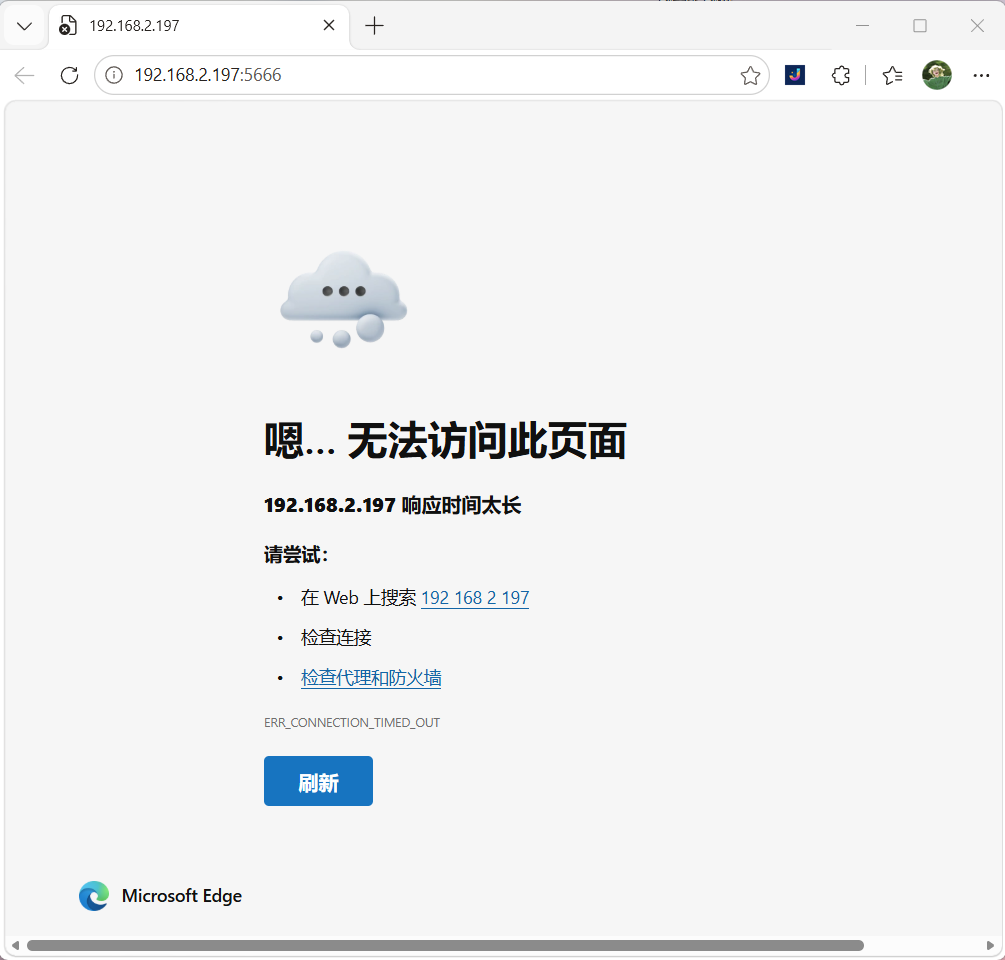
Task: Open Settings and more ellipsis menu
Action: [981, 76]
